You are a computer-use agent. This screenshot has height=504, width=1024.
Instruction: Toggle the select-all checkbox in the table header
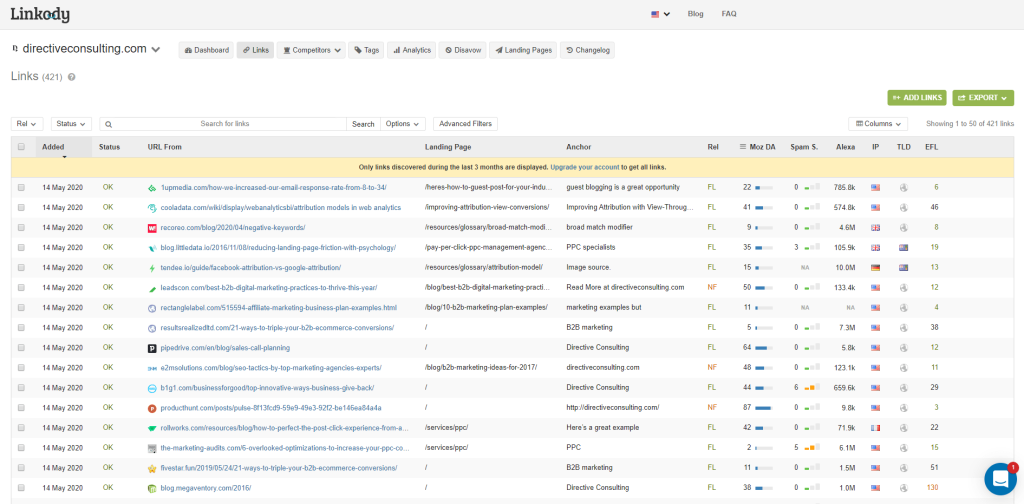point(22,147)
